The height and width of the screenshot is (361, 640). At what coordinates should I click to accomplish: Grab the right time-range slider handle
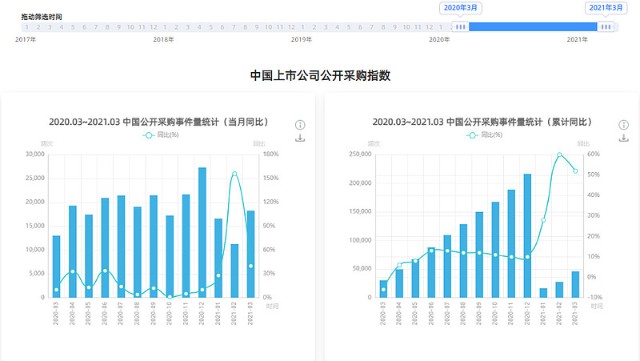pyautogui.click(x=606, y=27)
